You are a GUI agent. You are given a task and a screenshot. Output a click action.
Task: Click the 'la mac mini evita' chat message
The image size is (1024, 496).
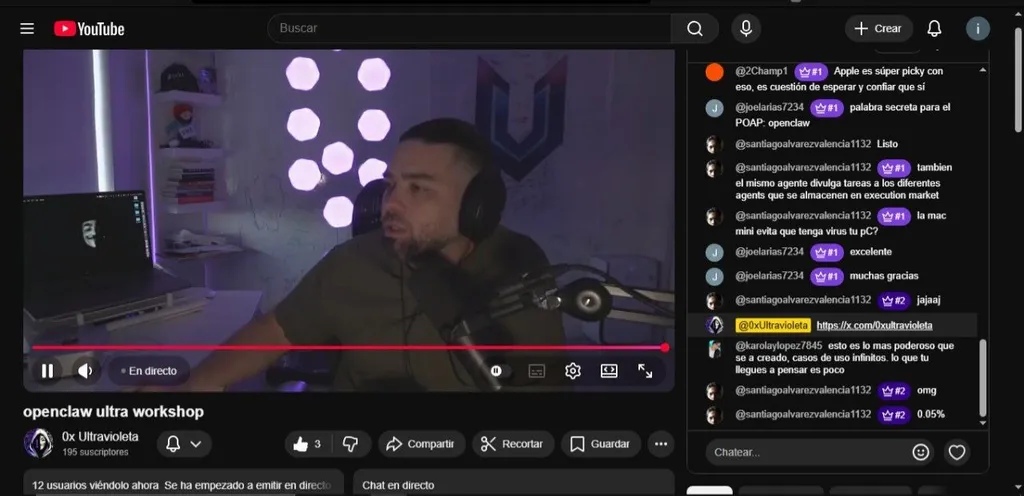[840, 223]
